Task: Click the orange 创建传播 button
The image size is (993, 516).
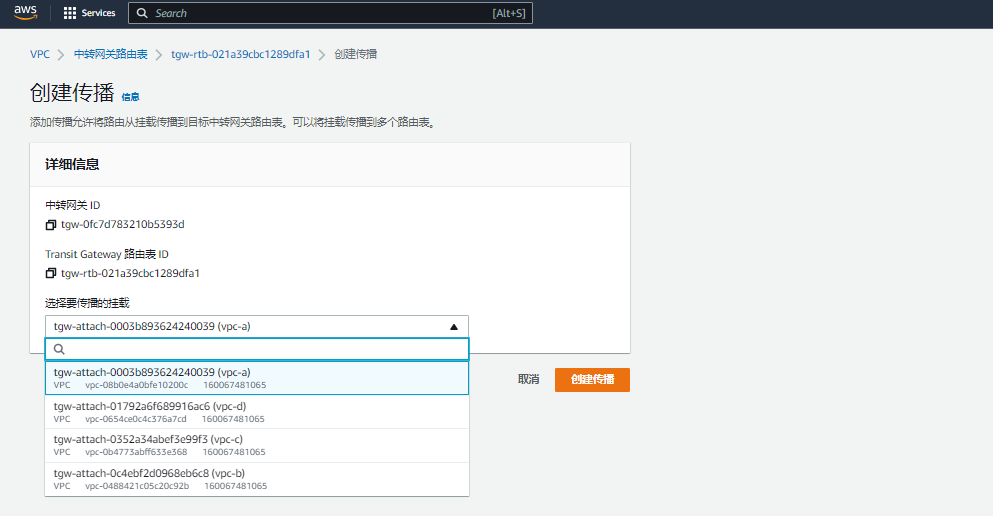Action: point(592,379)
